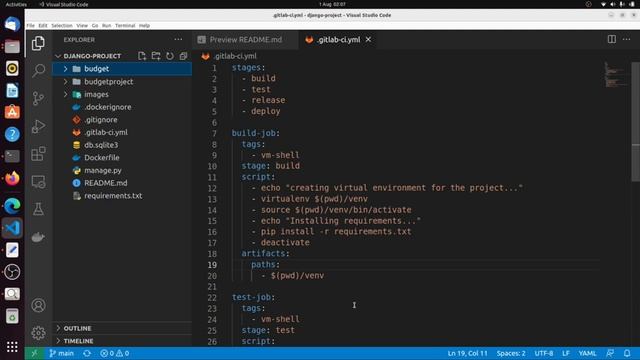
Task: Show applications grid in the dock
Action: 12,347
